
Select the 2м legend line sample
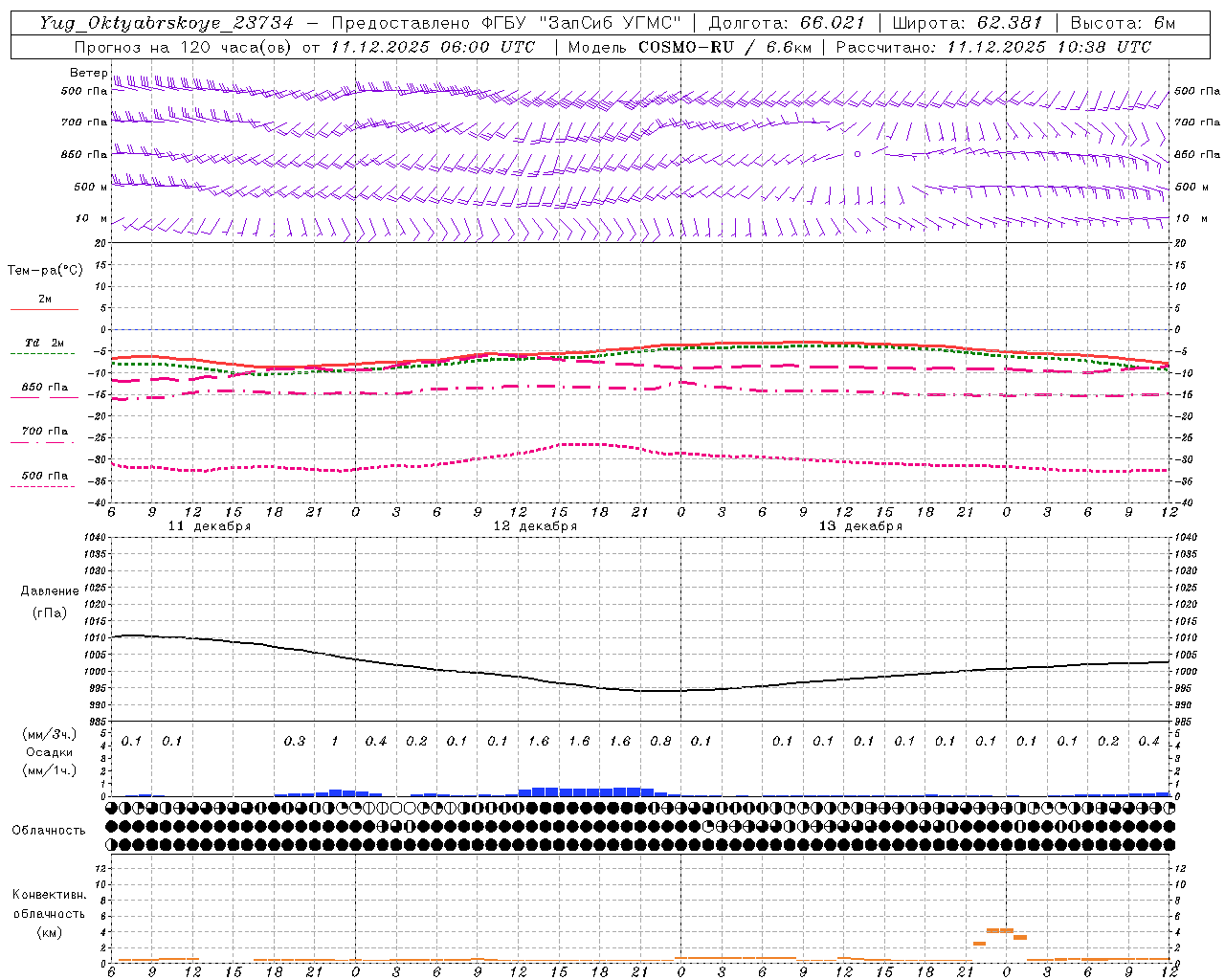pyautogui.click(x=44, y=309)
